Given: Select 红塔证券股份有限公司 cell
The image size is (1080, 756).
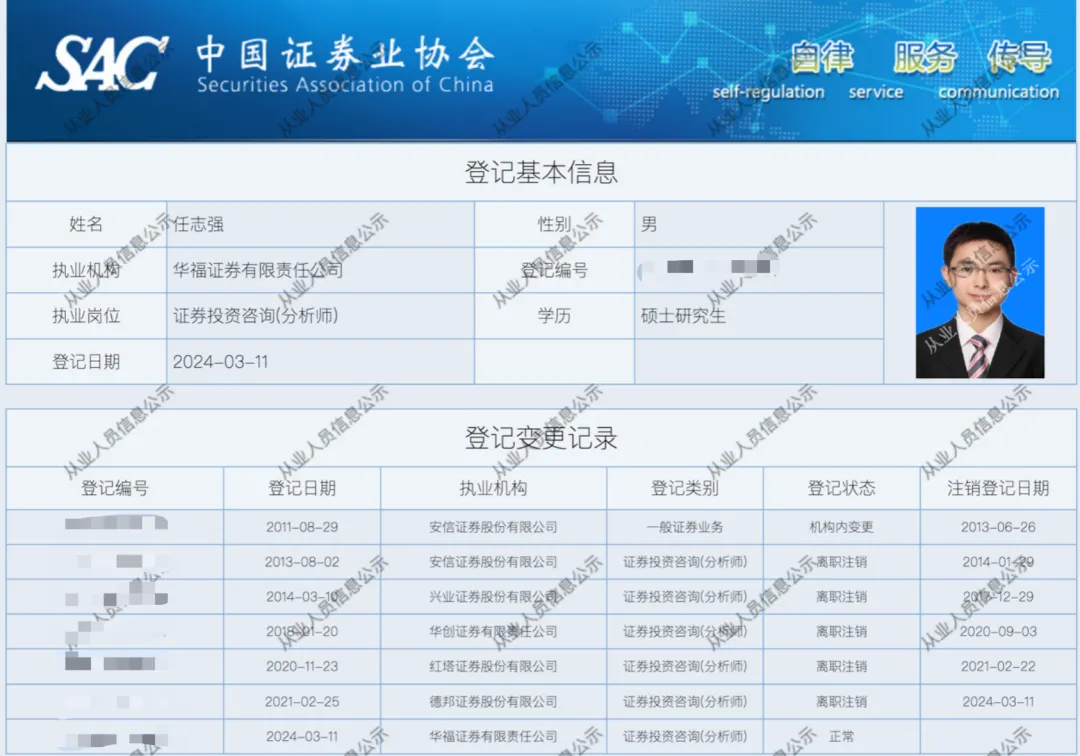Looking at the screenshot, I should coord(493,666).
